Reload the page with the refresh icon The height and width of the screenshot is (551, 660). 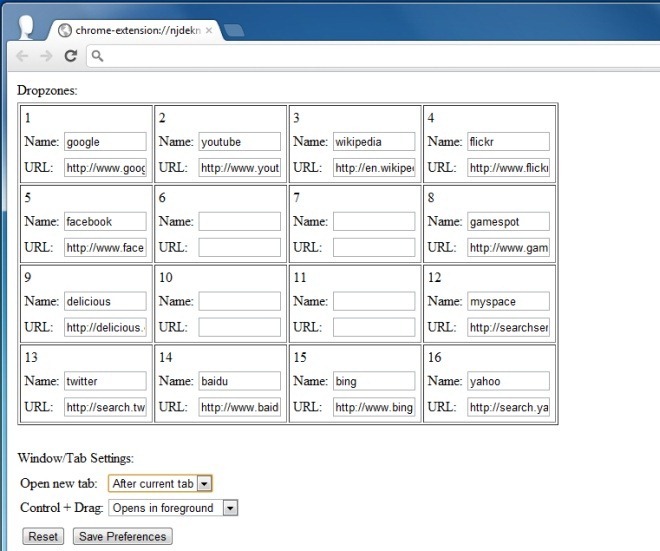(x=71, y=56)
